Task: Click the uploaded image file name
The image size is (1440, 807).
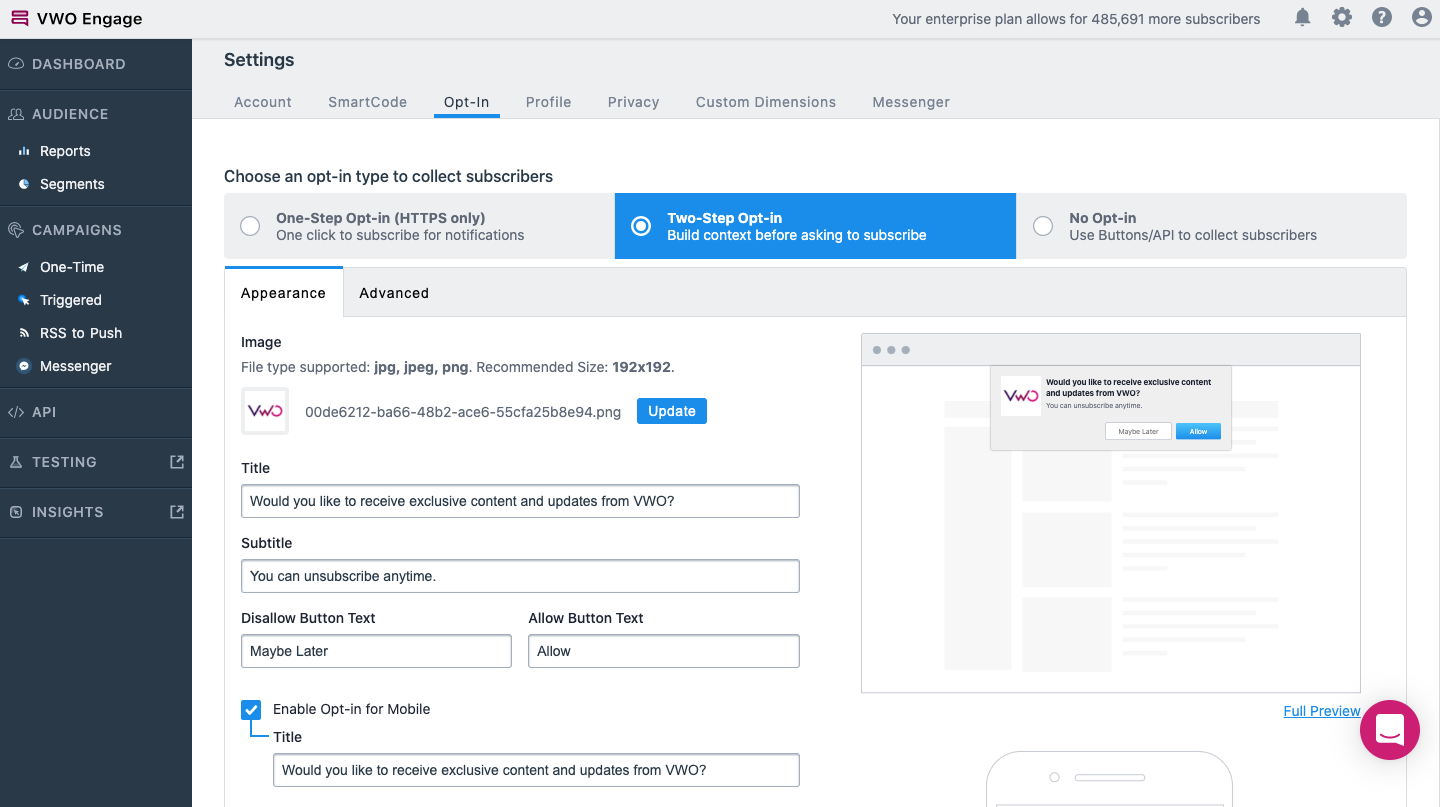Action: pyautogui.click(x=463, y=411)
